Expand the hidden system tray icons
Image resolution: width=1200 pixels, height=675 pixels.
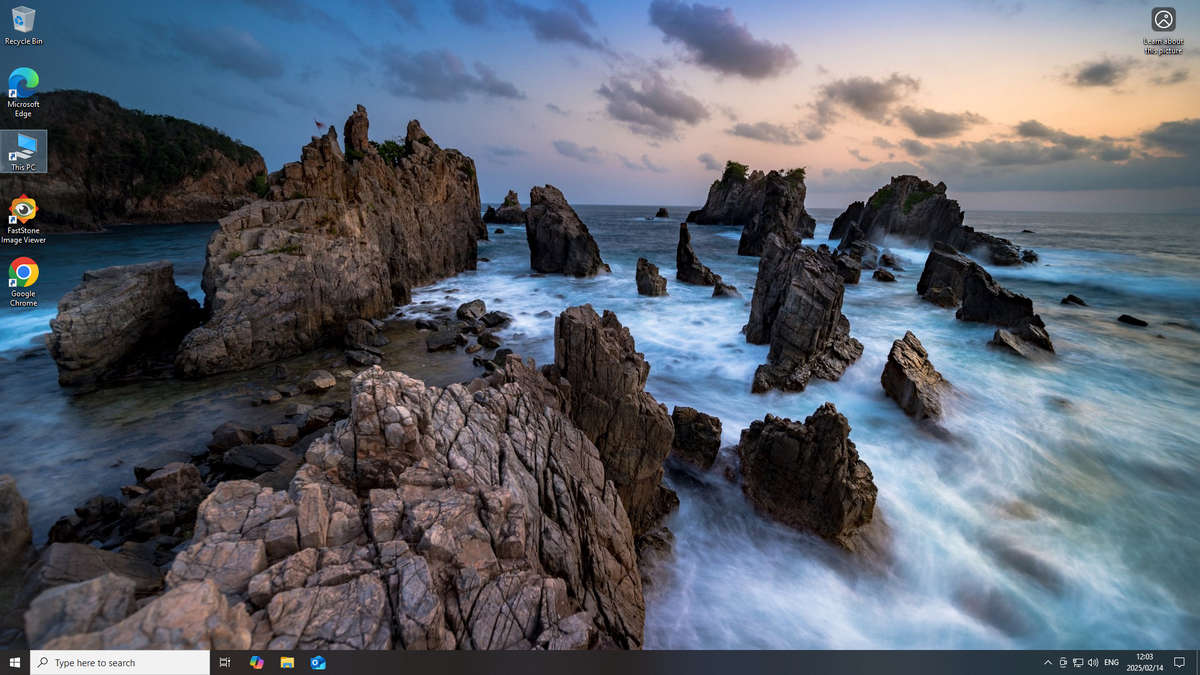[1047, 662]
